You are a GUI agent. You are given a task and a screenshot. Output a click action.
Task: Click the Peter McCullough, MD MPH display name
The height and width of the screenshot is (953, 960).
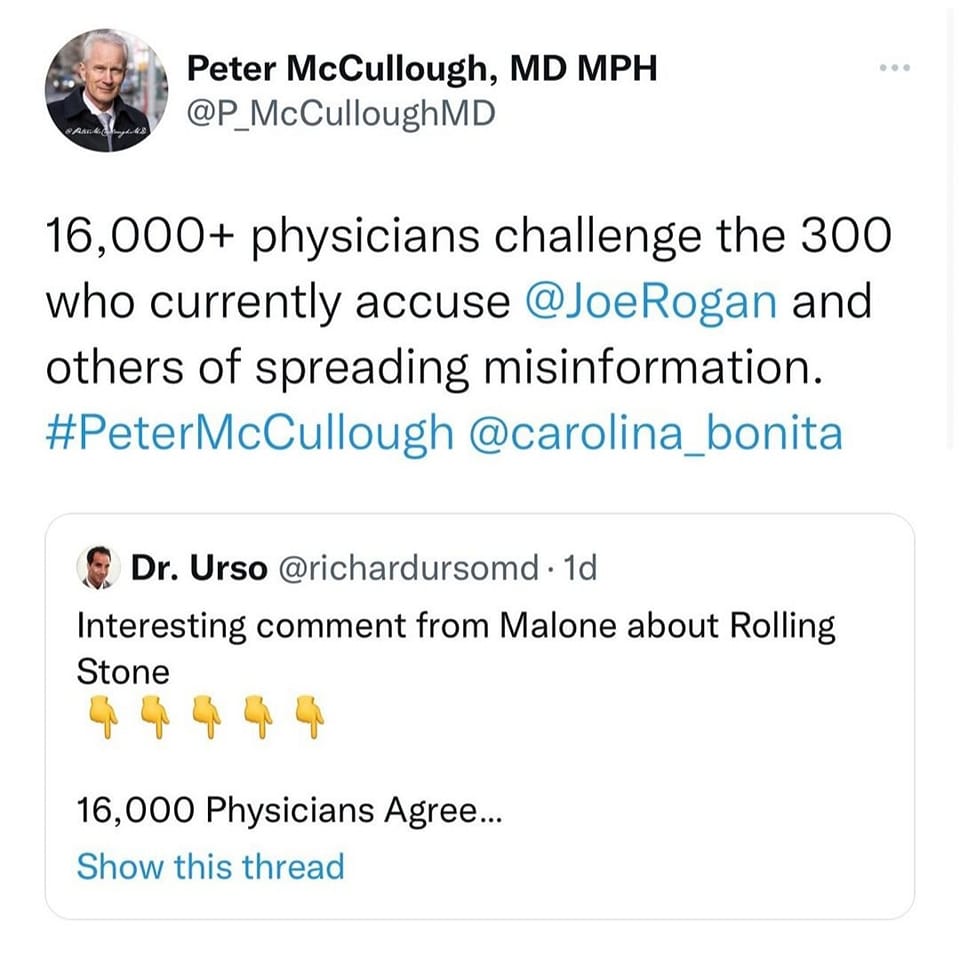coord(422,68)
